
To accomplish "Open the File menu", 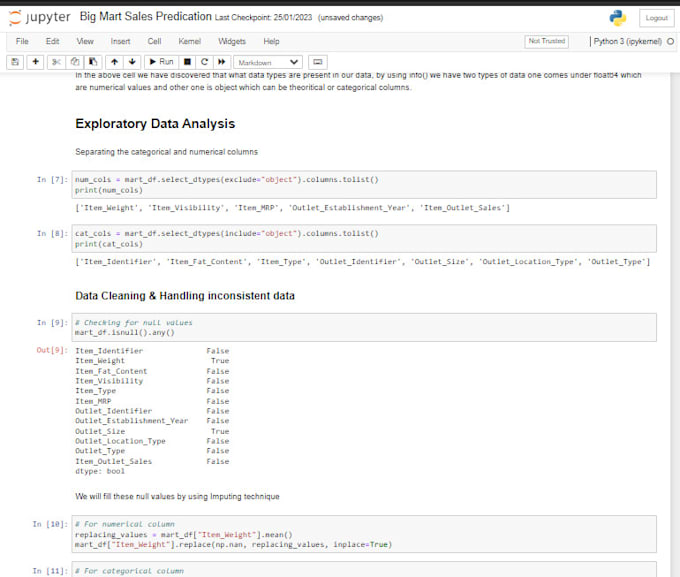I will coord(22,42).
